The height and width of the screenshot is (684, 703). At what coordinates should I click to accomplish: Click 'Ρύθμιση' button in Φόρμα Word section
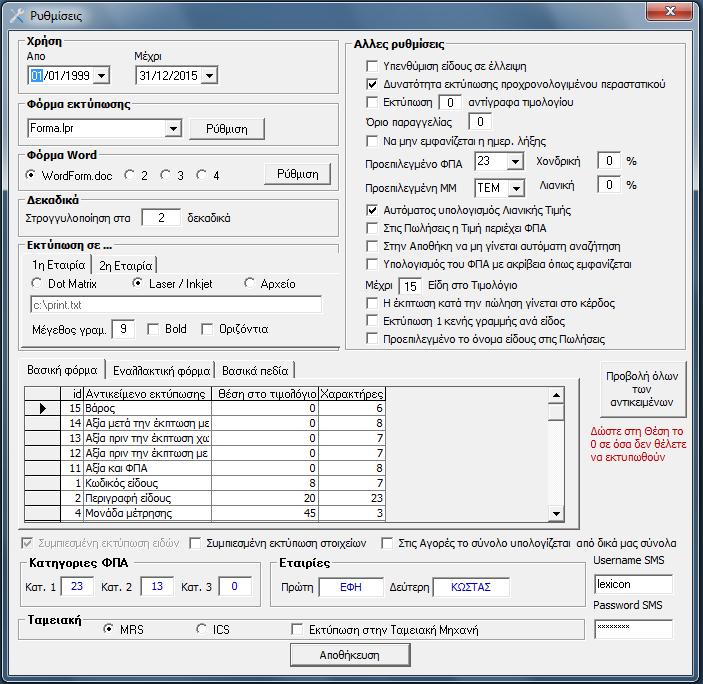(x=298, y=174)
